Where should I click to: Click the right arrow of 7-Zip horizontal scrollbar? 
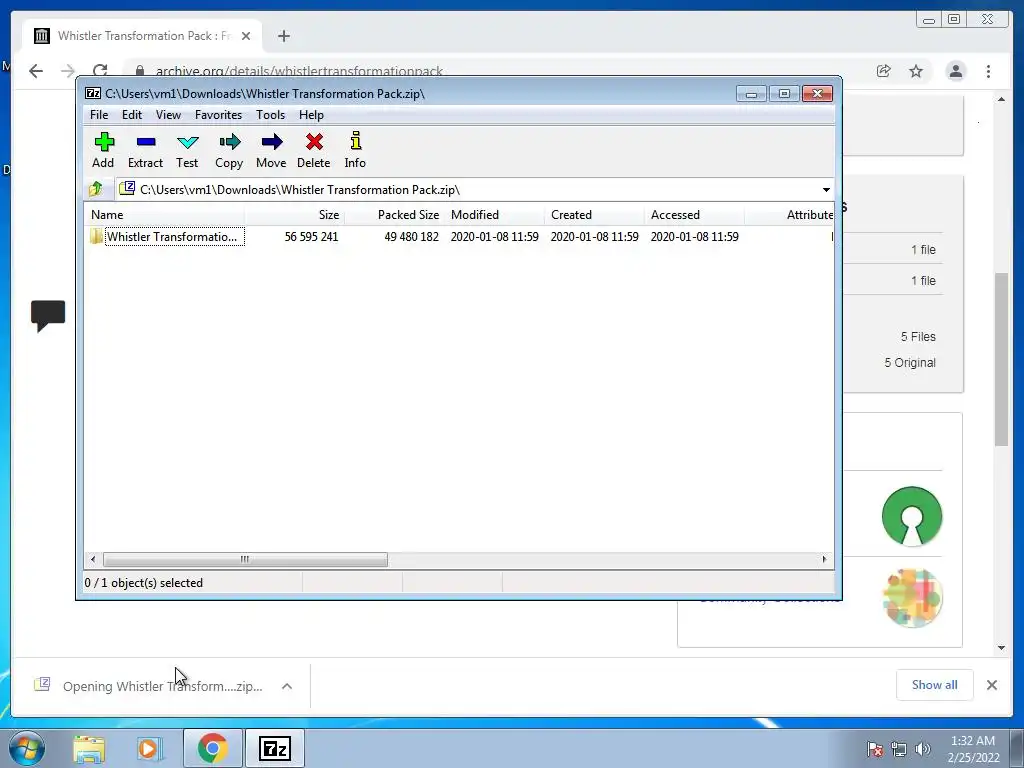click(824, 559)
